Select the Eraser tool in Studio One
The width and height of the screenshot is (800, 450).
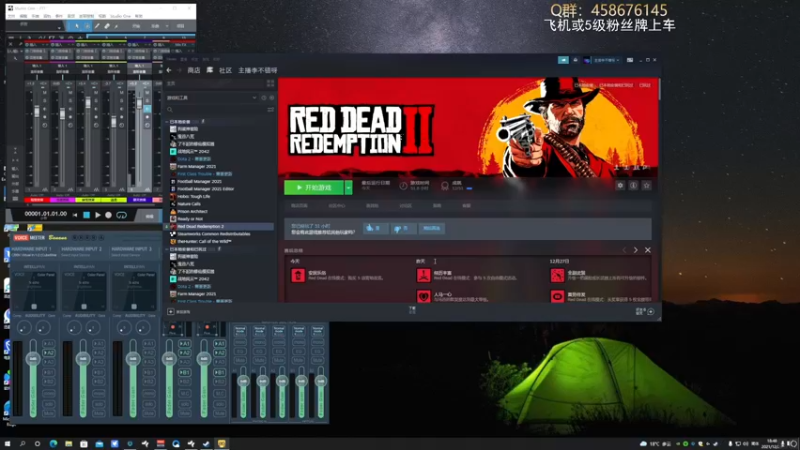[107, 26]
